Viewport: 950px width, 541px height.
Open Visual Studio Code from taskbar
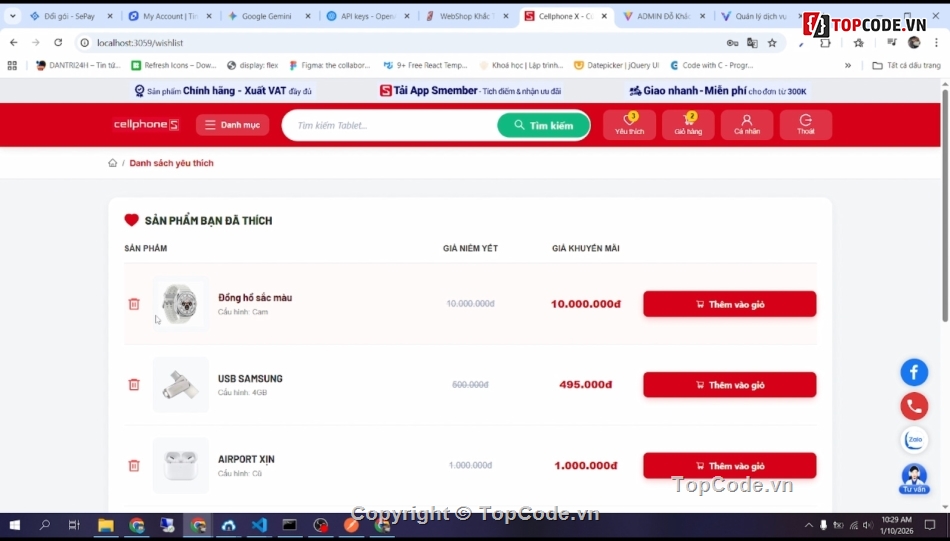[259, 525]
